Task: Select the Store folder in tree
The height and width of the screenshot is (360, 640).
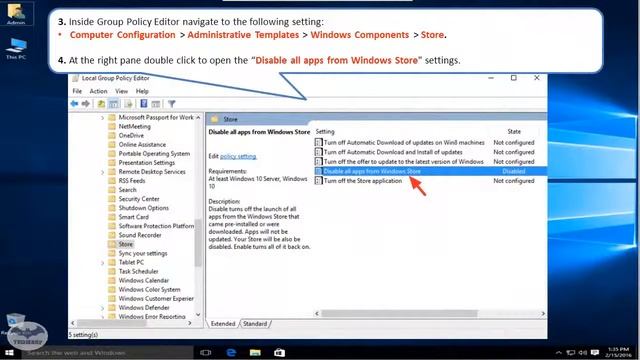Action: tap(125, 244)
